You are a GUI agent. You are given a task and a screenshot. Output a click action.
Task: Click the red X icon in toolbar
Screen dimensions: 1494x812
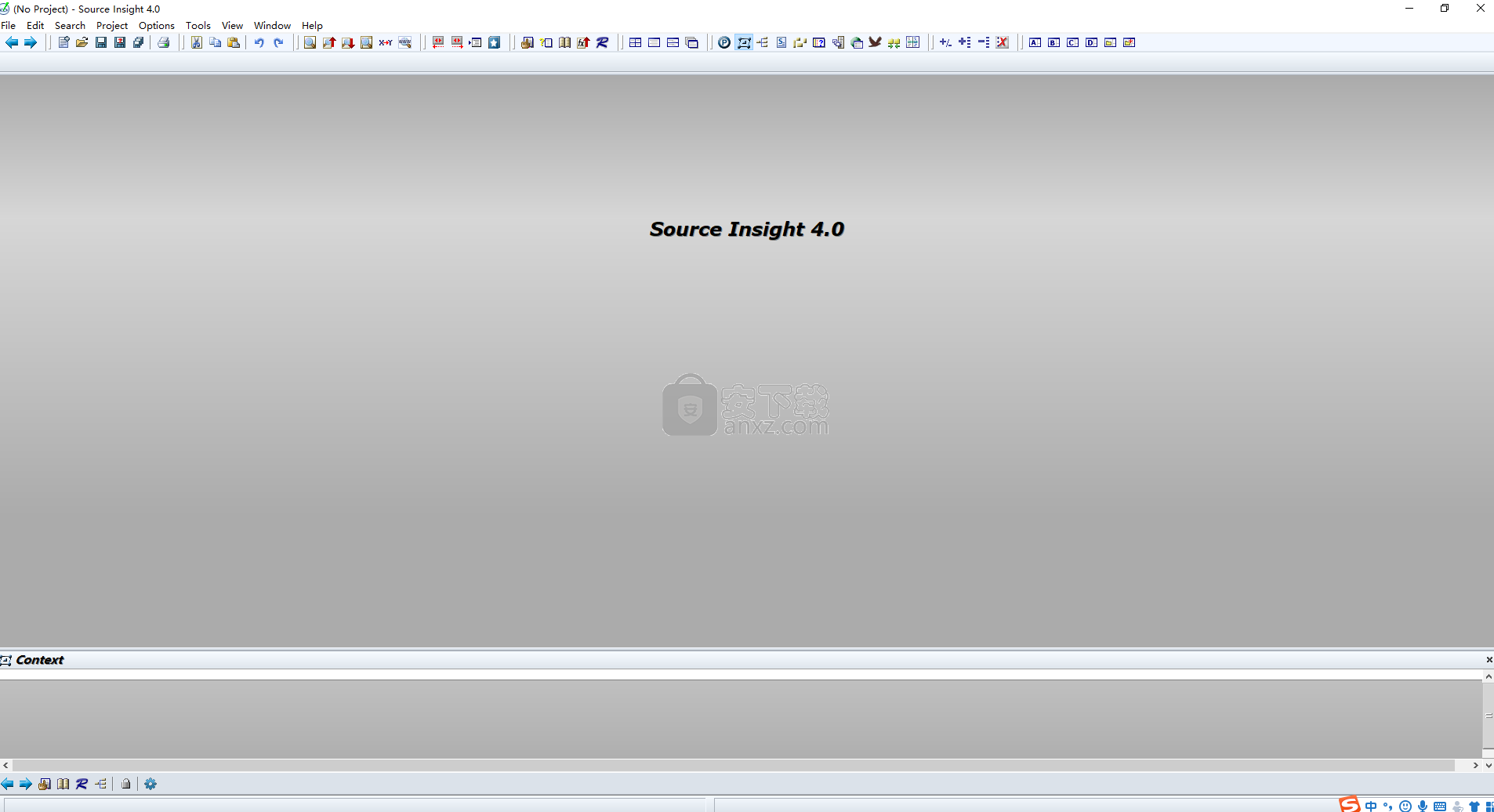point(1003,42)
